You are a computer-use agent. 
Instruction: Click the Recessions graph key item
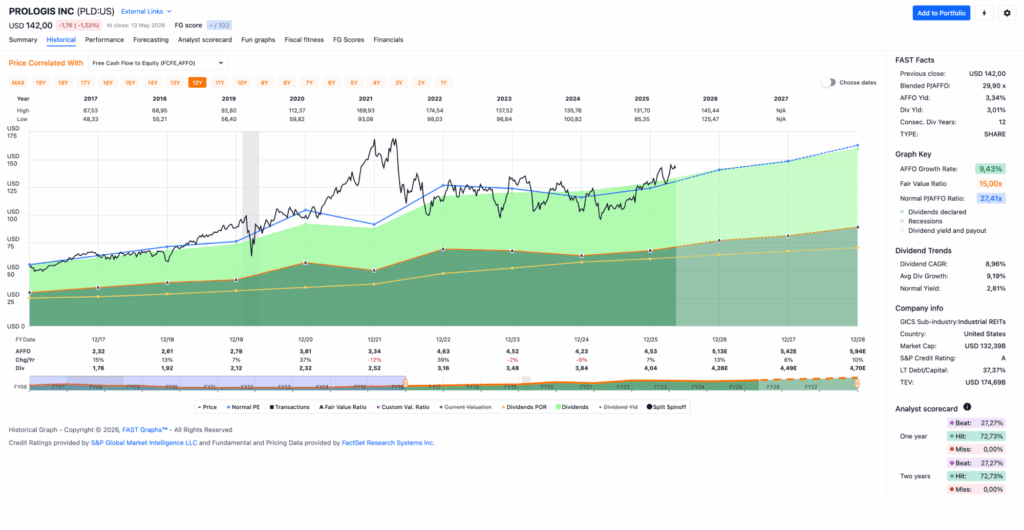920,221
